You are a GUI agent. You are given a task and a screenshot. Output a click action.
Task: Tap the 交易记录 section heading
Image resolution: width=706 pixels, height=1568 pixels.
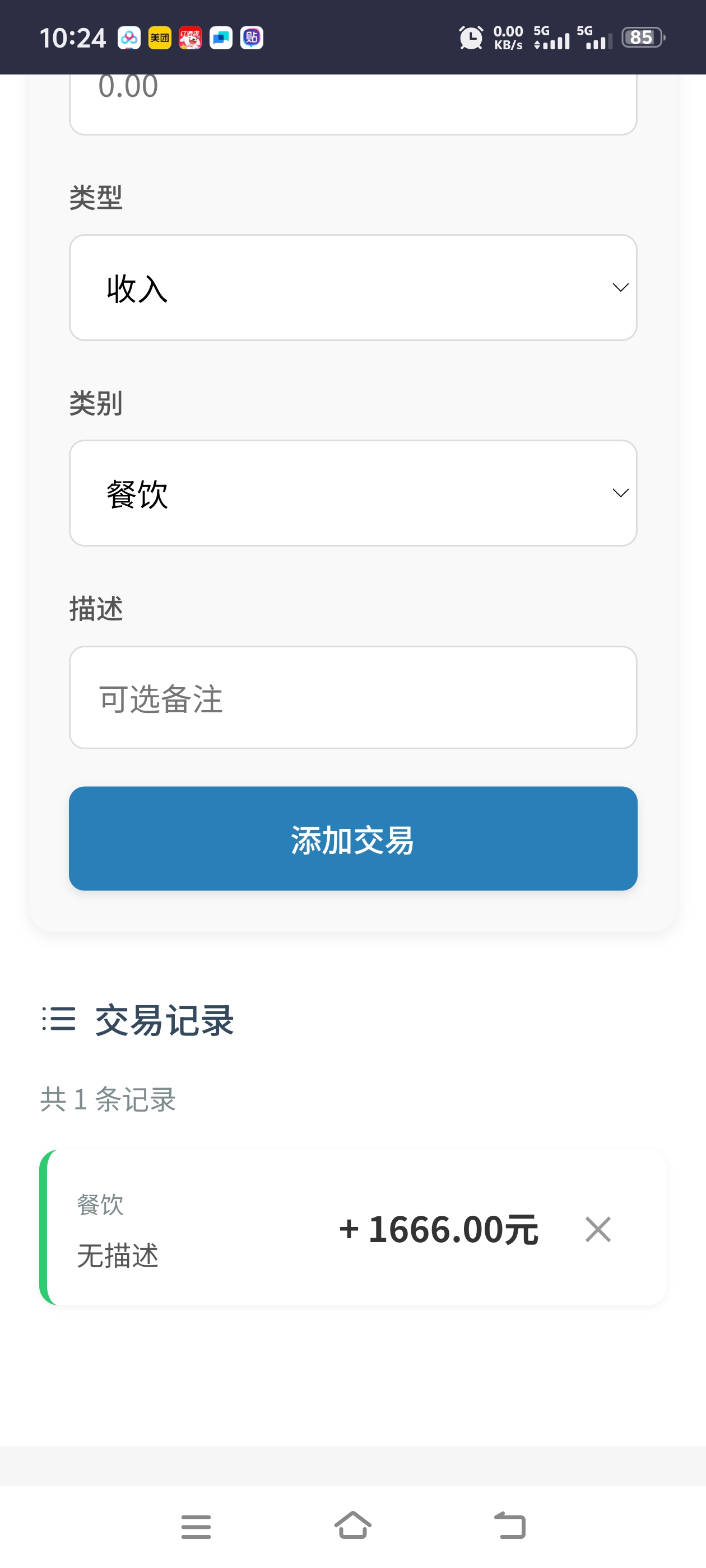pos(165,1020)
